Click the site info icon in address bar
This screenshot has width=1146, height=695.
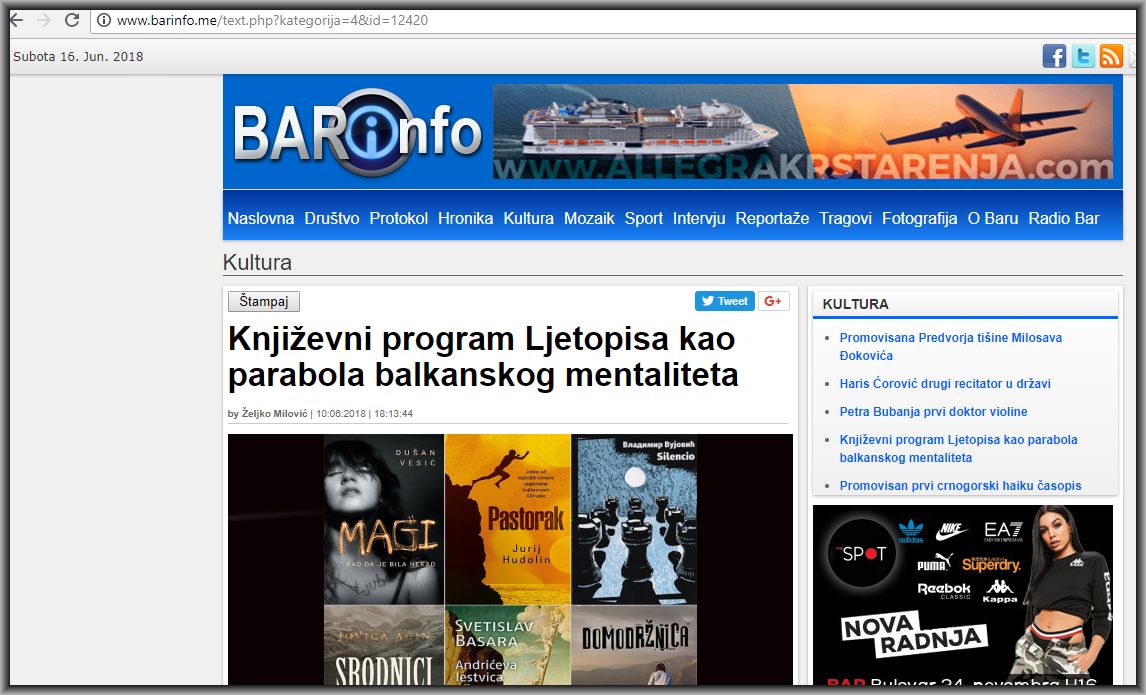tap(104, 20)
